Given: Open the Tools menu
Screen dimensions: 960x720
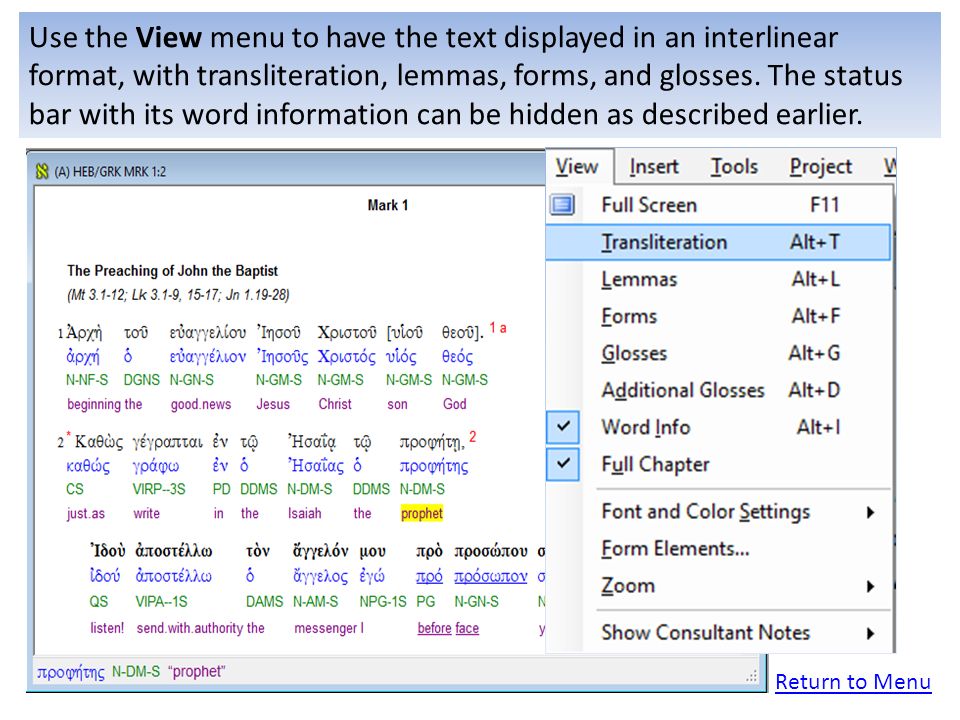Looking at the screenshot, I should (734, 167).
